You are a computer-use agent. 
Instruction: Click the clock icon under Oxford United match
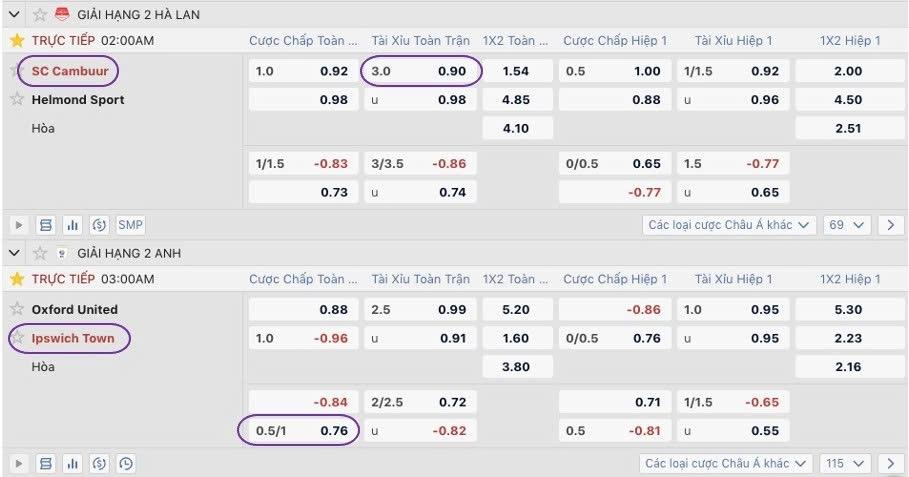[x=125, y=464]
